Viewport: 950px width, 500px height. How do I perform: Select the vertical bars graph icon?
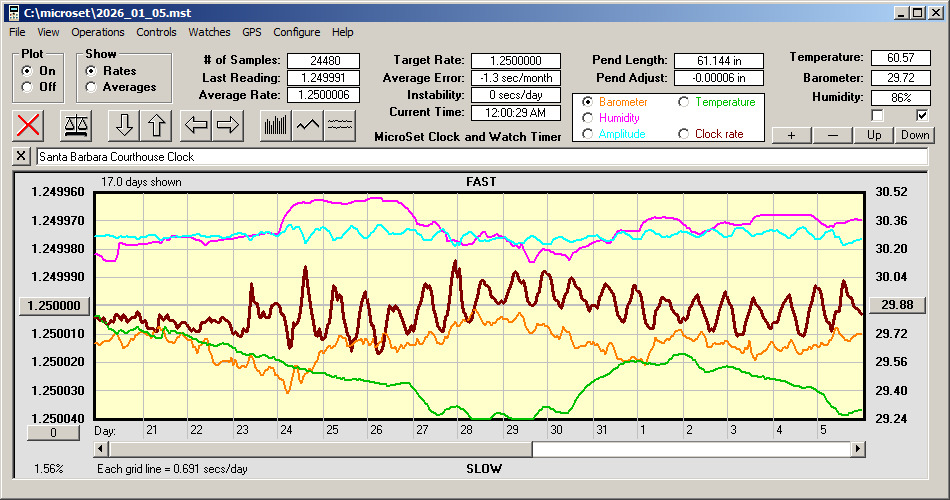[x=275, y=125]
